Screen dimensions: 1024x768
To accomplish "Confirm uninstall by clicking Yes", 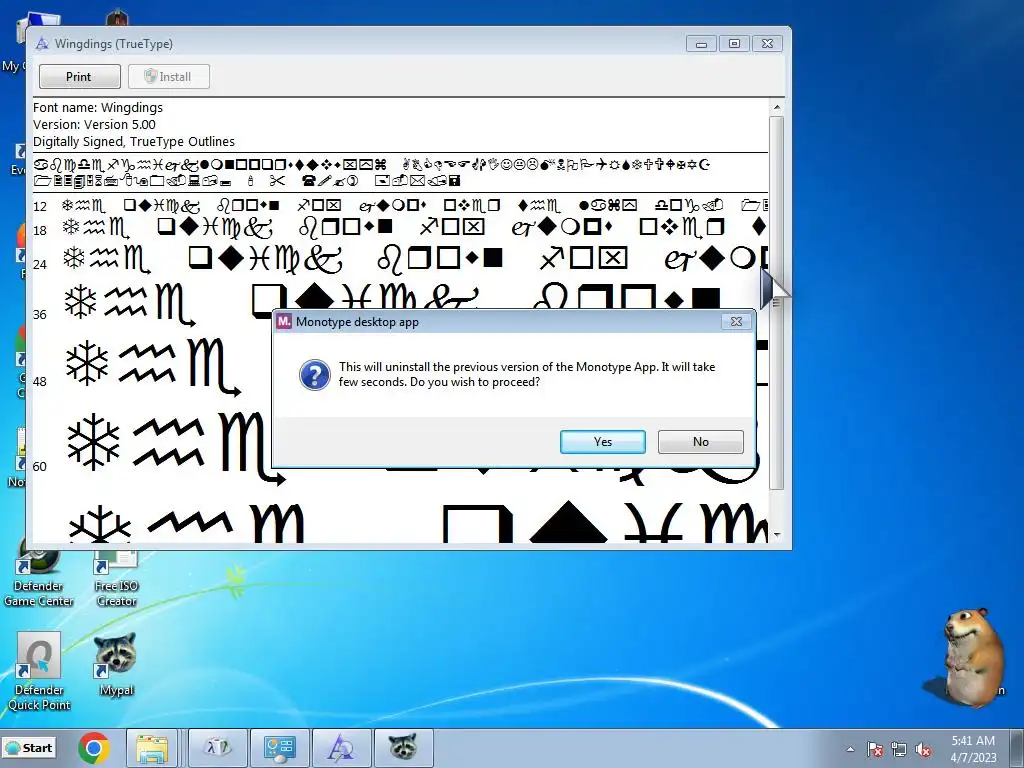I will point(602,441).
